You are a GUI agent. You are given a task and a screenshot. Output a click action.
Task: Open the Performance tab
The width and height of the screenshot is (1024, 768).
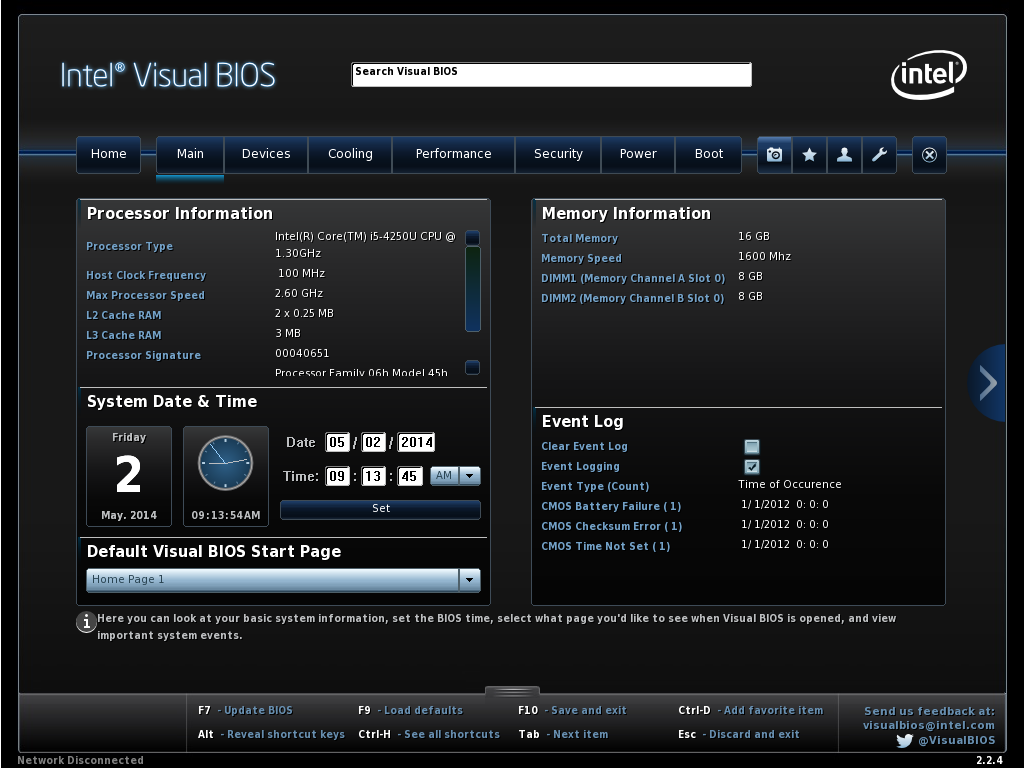(x=453, y=154)
